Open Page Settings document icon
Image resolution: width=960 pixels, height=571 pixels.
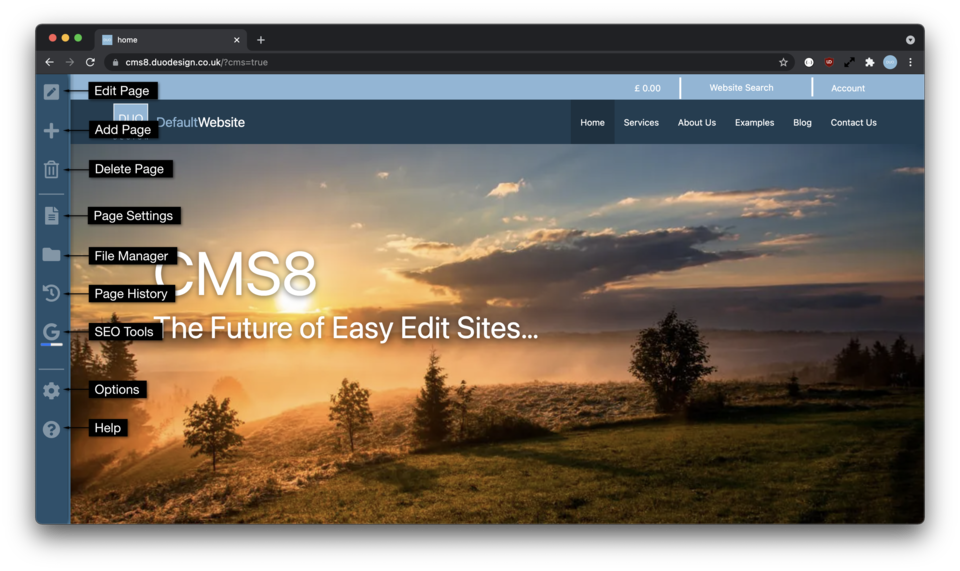51,215
